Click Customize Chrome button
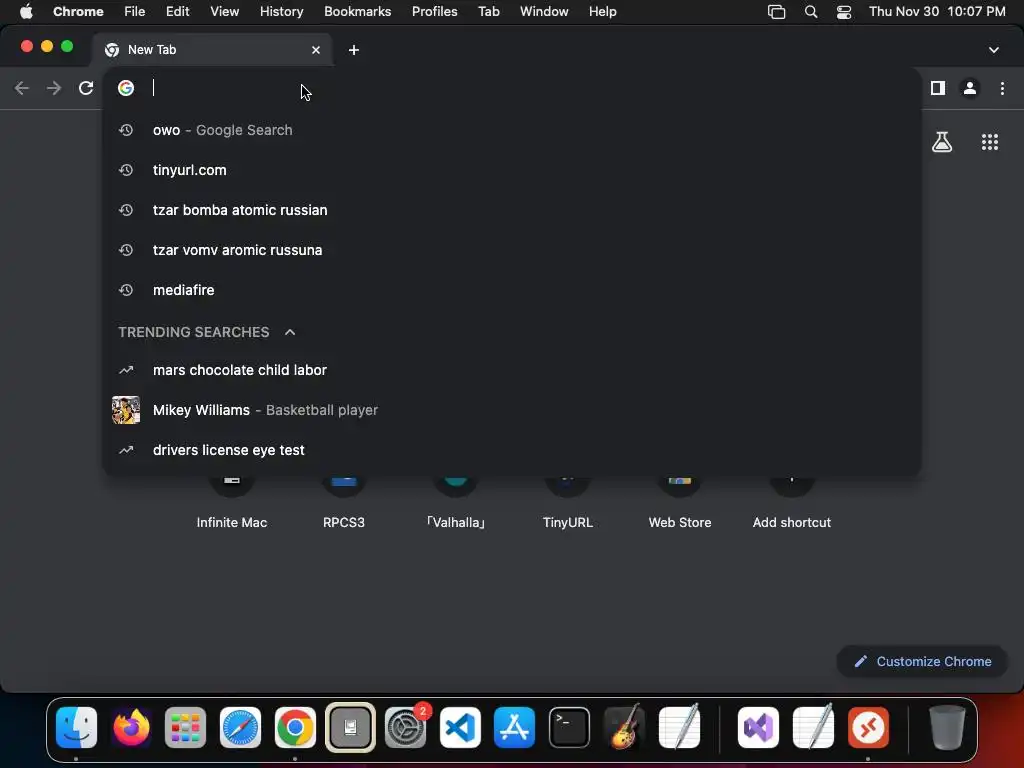This screenshot has width=1024, height=768. [923, 661]
